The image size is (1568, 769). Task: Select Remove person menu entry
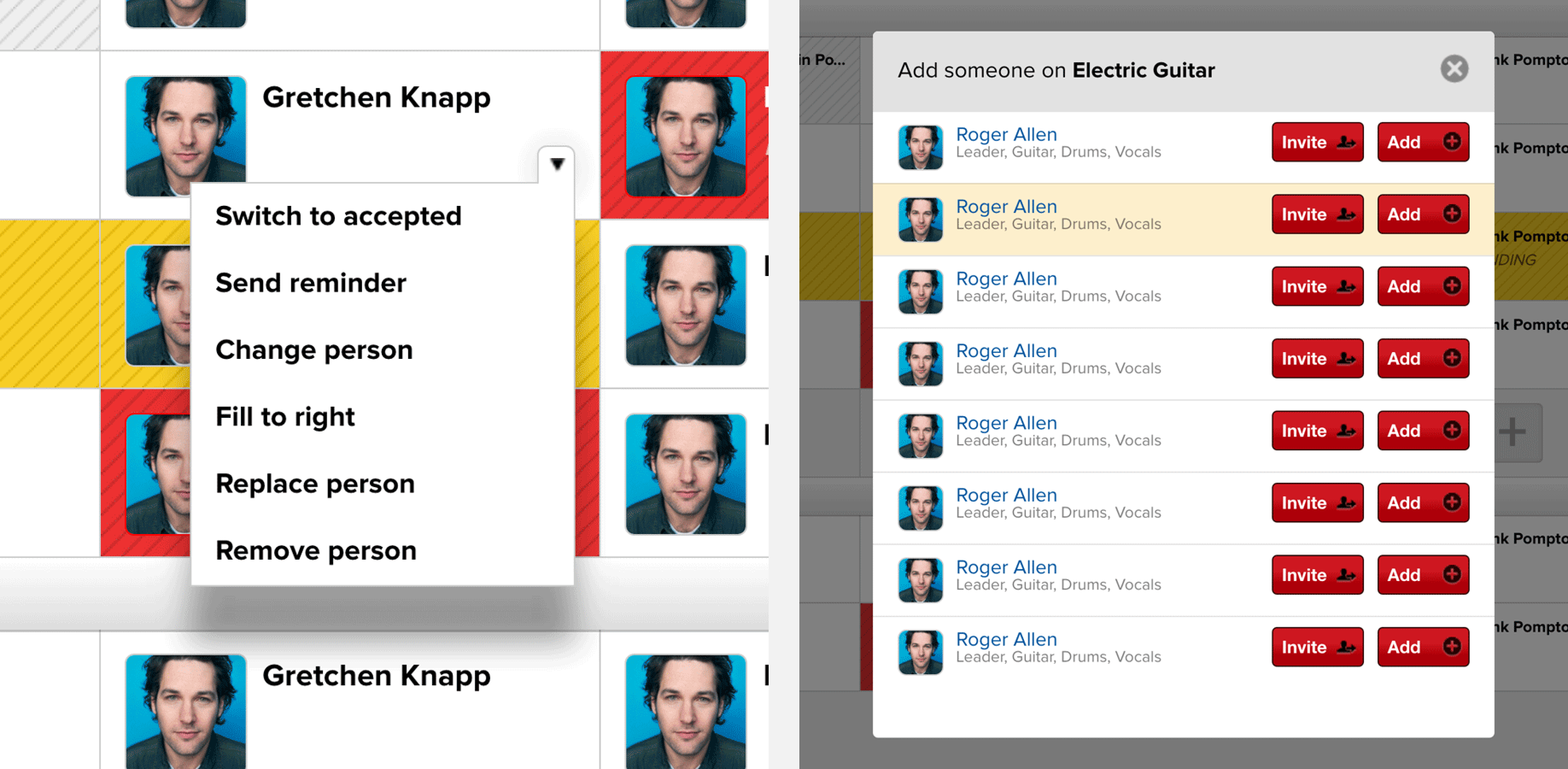[x=316, y=551]
